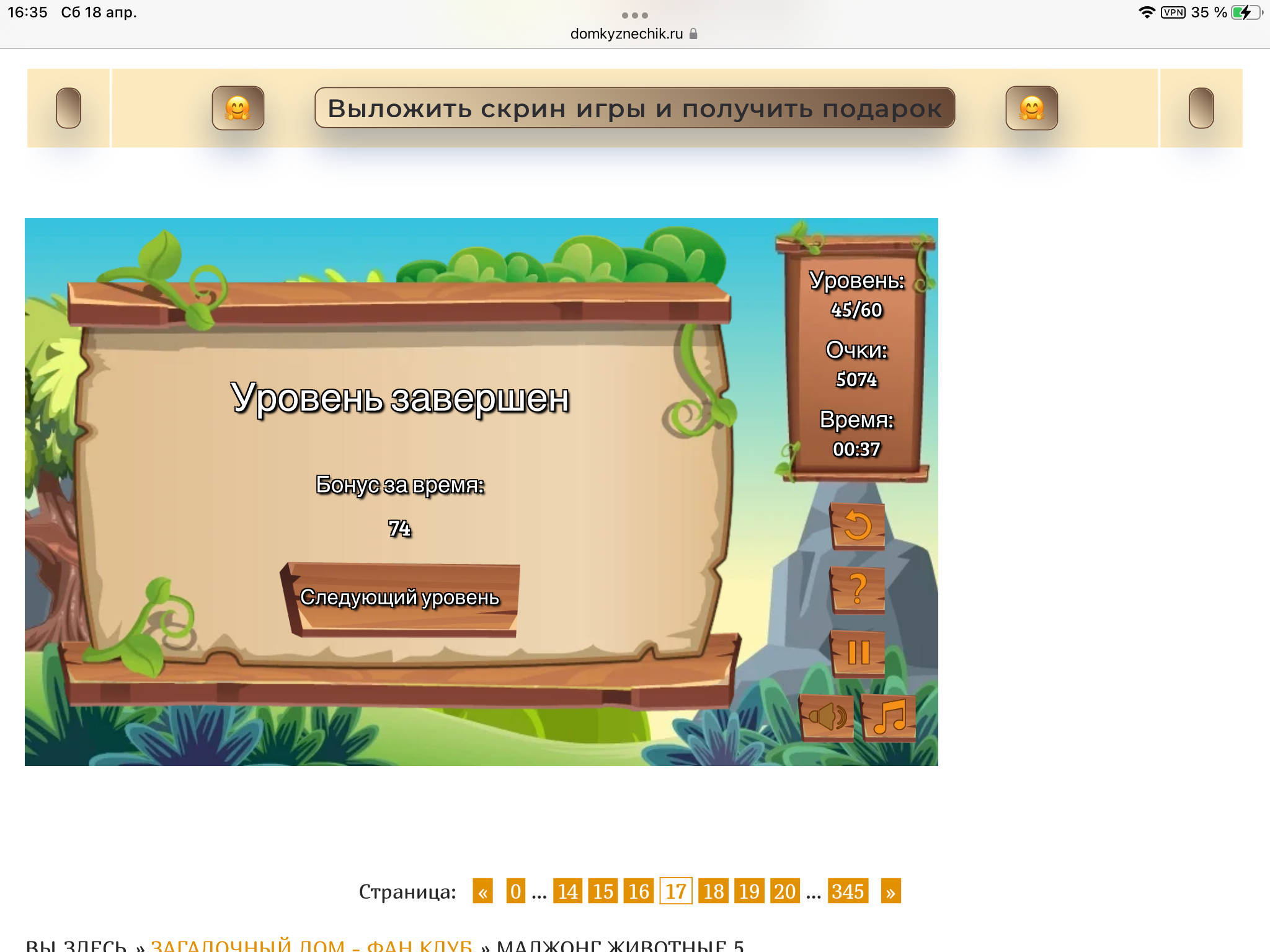The width and height of the screenshot is (1270, 952).
Task: Click far-left blank rounded button
Action: click(68, 108)
